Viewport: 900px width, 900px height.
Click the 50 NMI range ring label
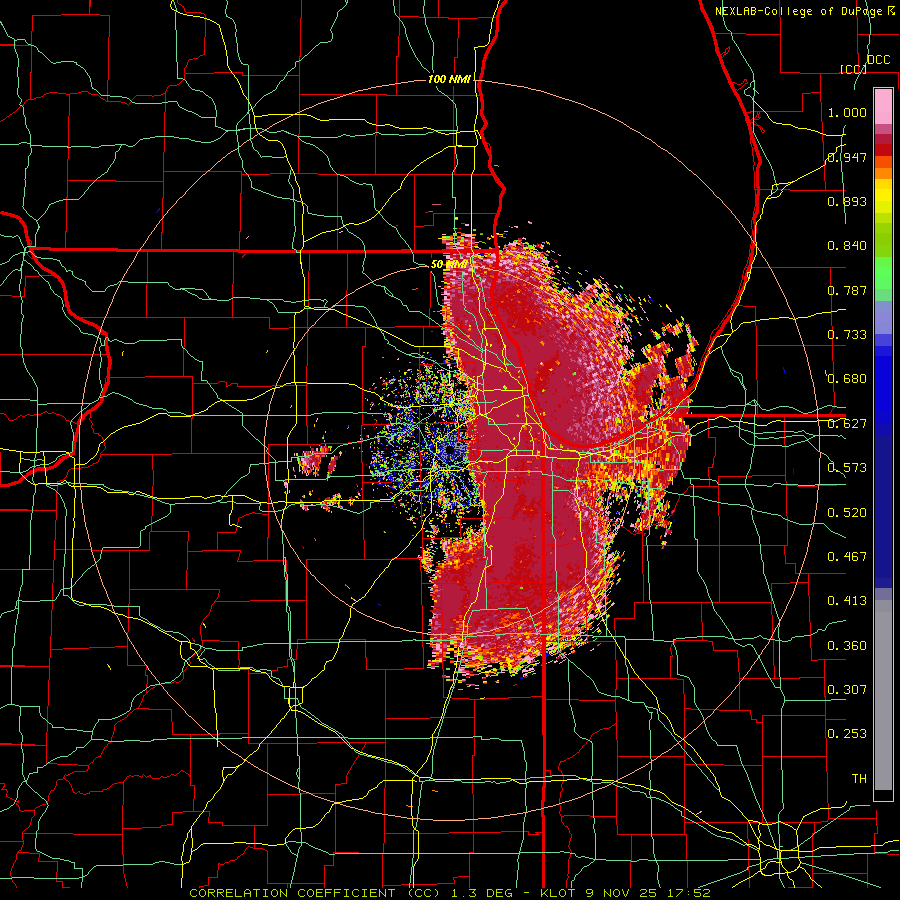pyautogui.click(x=449, y=264)
